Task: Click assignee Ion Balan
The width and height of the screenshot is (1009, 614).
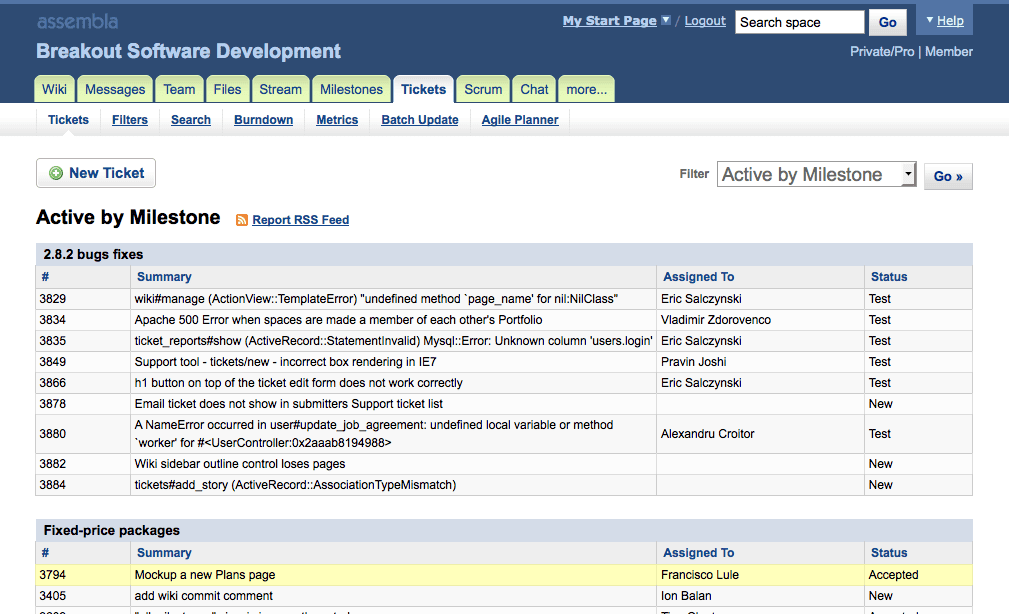Action: (686, 596)
